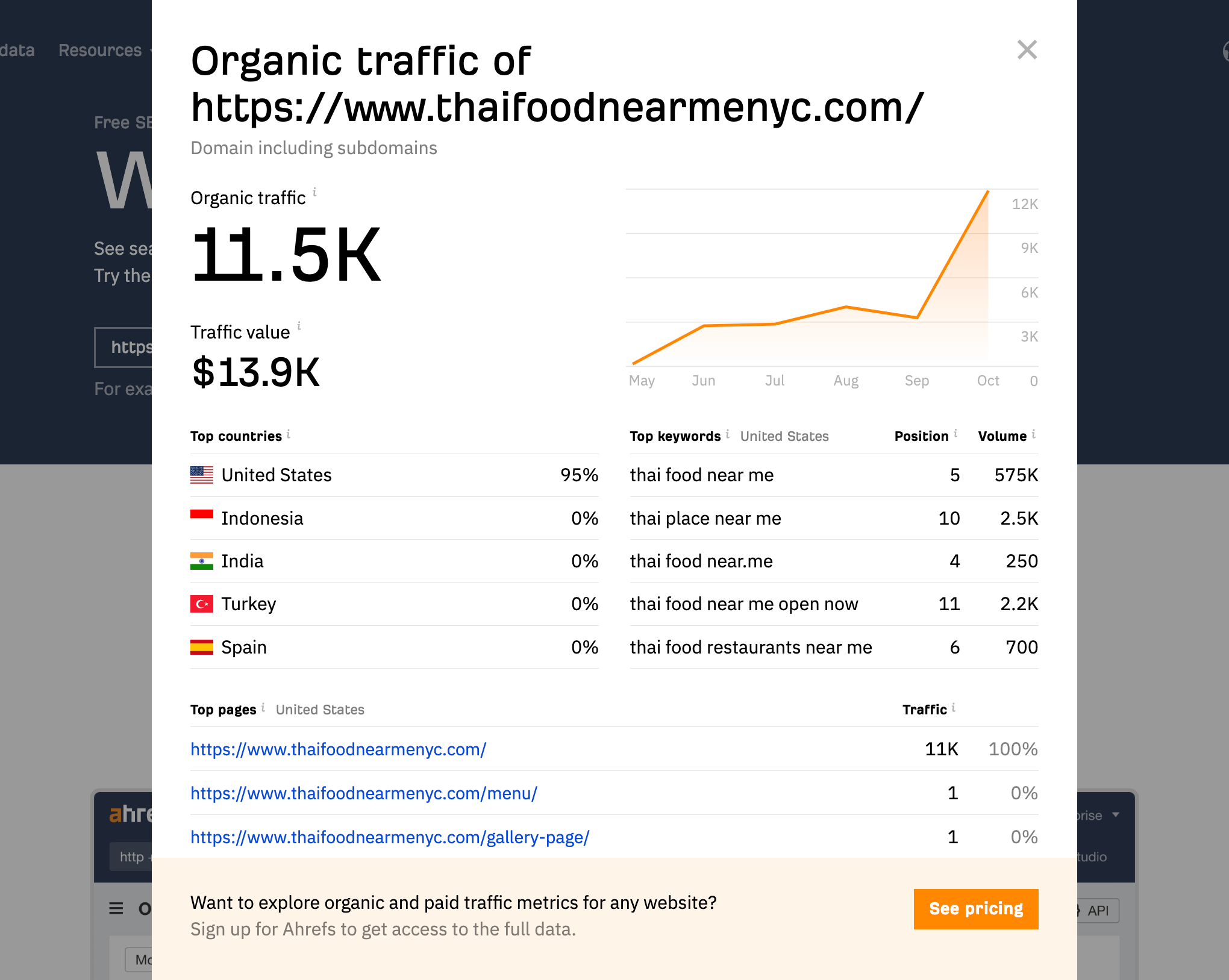1229x980 pixels.
Task: Click the API button at right edge
Action: [x=1098, y=911]
